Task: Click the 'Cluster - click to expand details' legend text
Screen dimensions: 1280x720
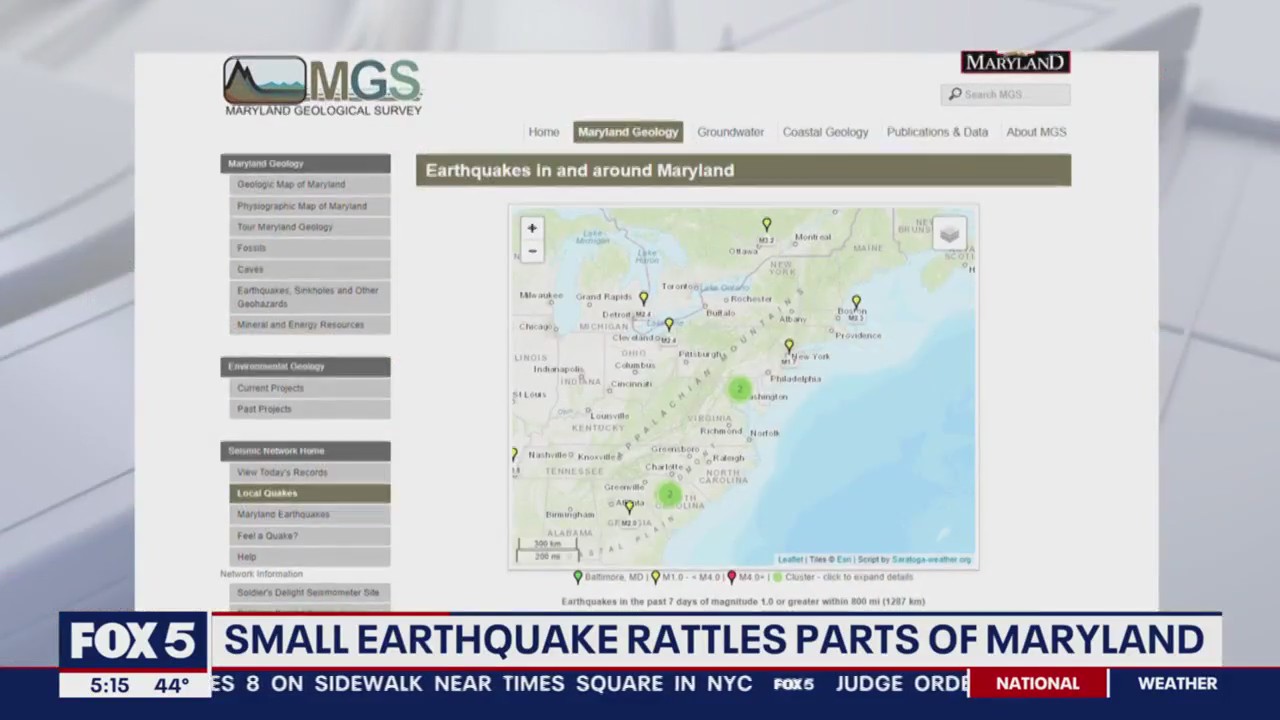Action: click(849, 577)
